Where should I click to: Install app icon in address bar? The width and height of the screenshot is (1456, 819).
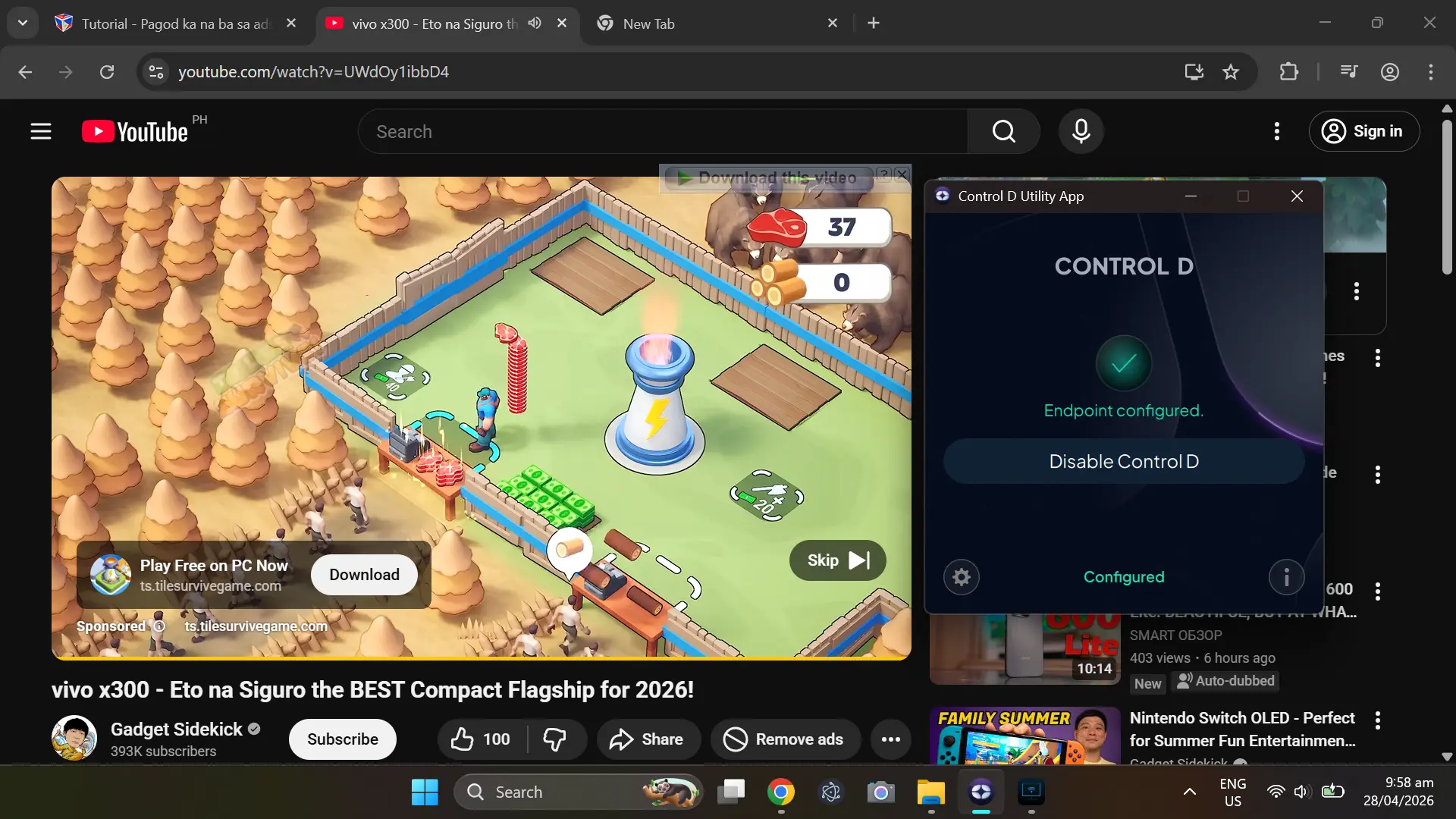(1194, 72)
